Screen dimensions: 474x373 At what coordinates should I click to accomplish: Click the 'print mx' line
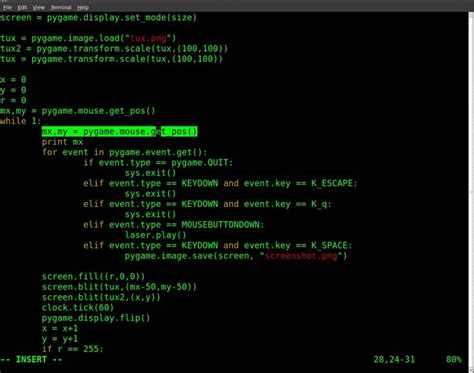click(62, 142)
